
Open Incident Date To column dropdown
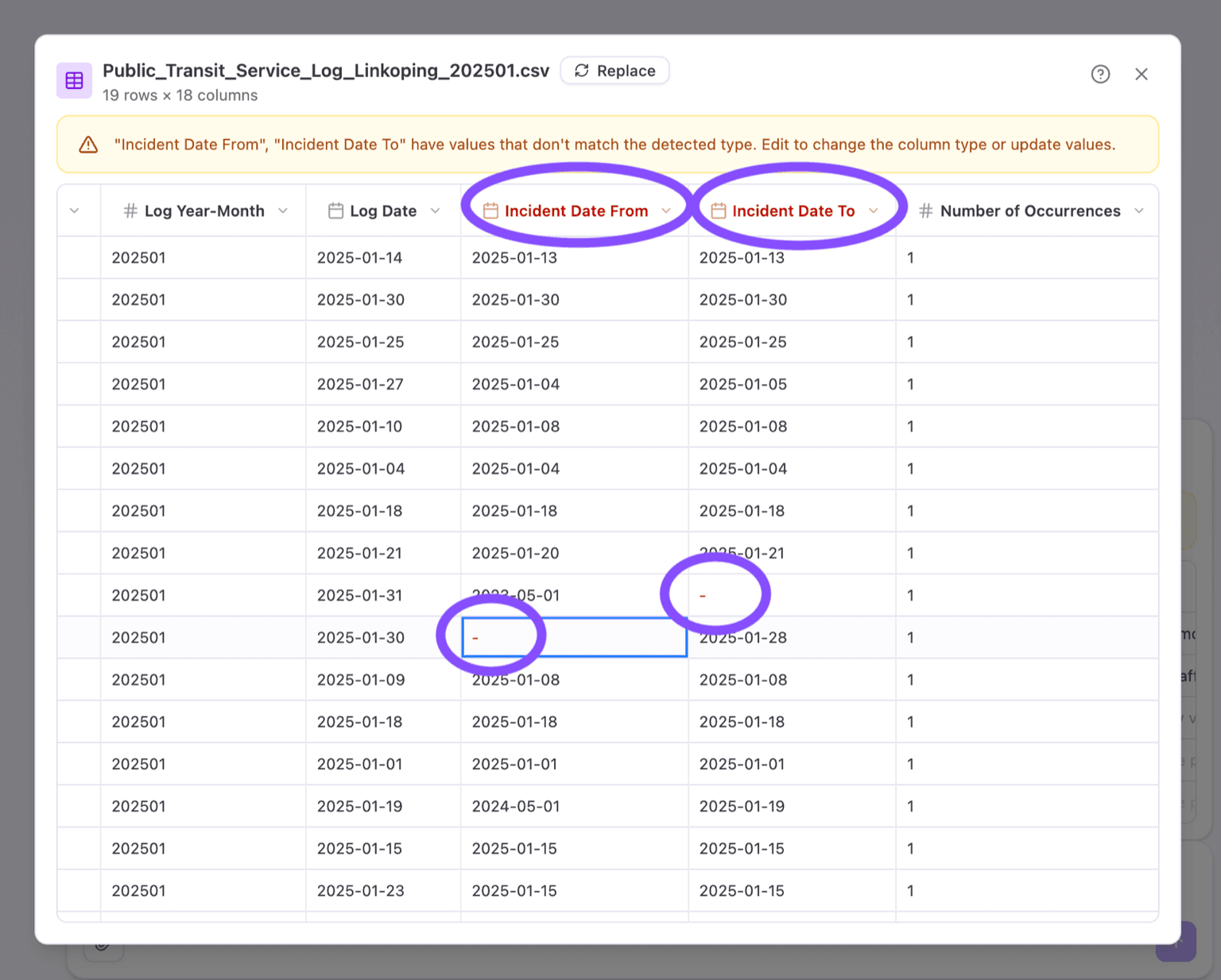pyautogui.click(x=874, y=211)
